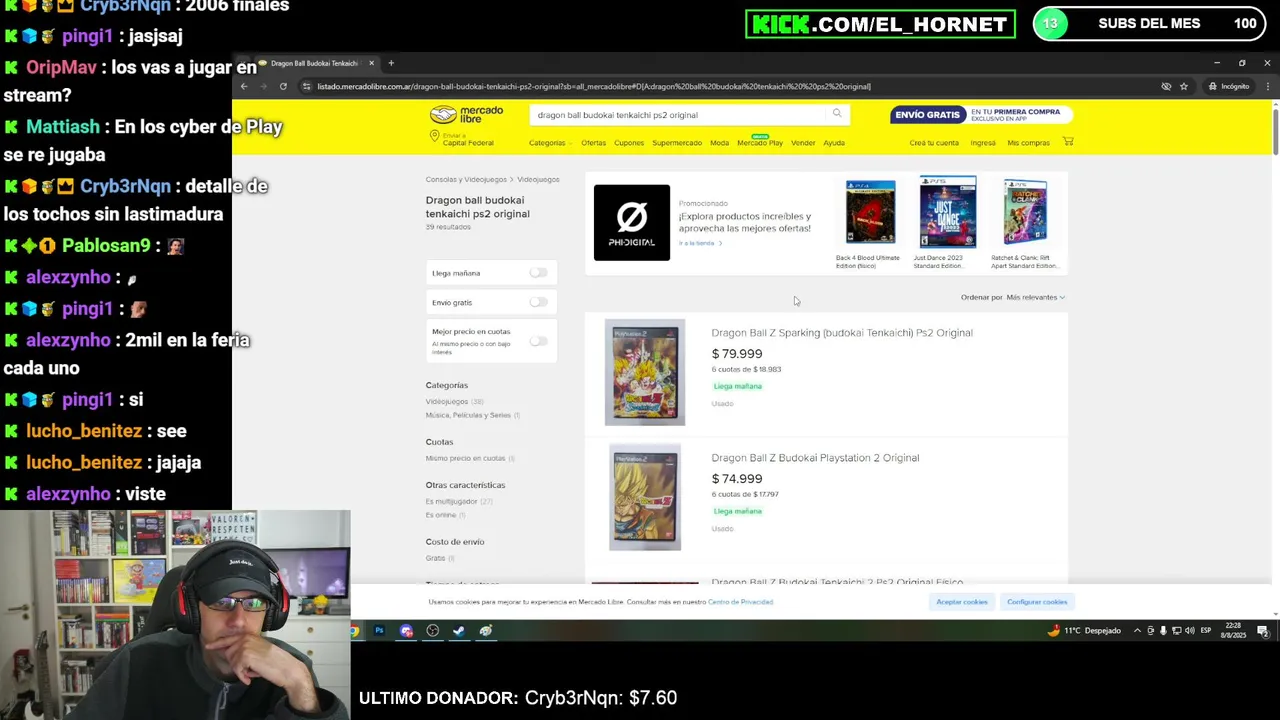Open browser three-dot menu
Image resolution: width=1280 pixels, height=720 pixels.
click(1268, 86)
